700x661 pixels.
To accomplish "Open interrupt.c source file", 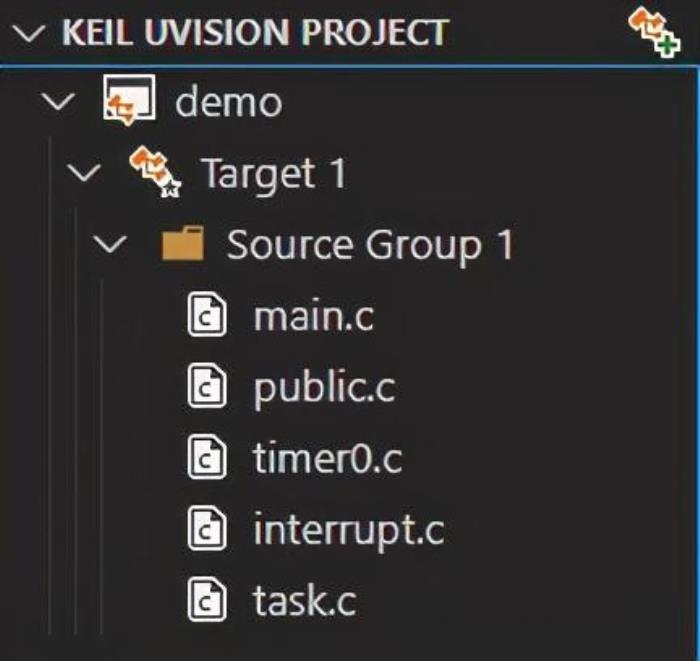I will tap(348, 530).
